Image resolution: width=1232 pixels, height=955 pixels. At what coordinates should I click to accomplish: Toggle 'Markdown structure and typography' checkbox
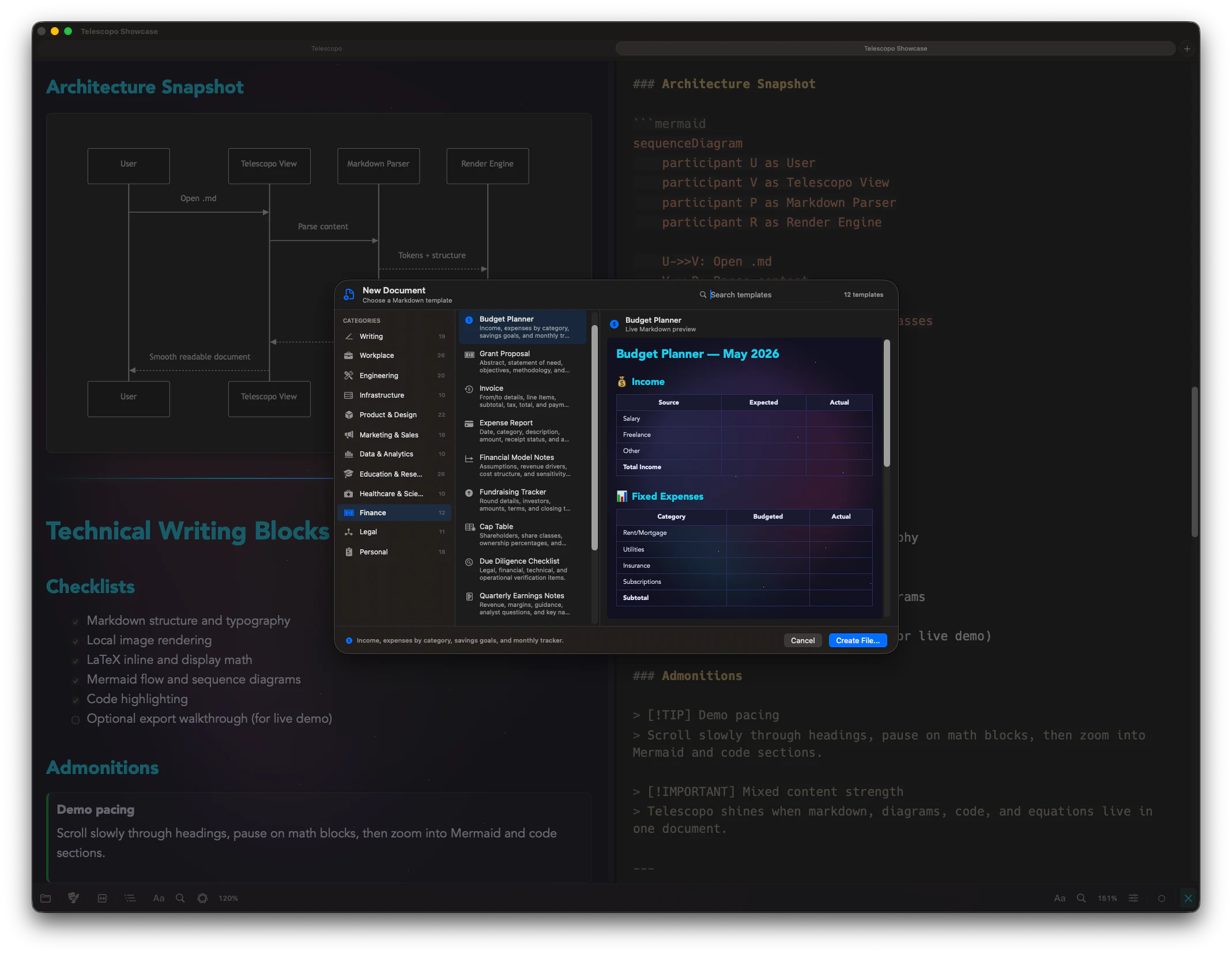76,621
